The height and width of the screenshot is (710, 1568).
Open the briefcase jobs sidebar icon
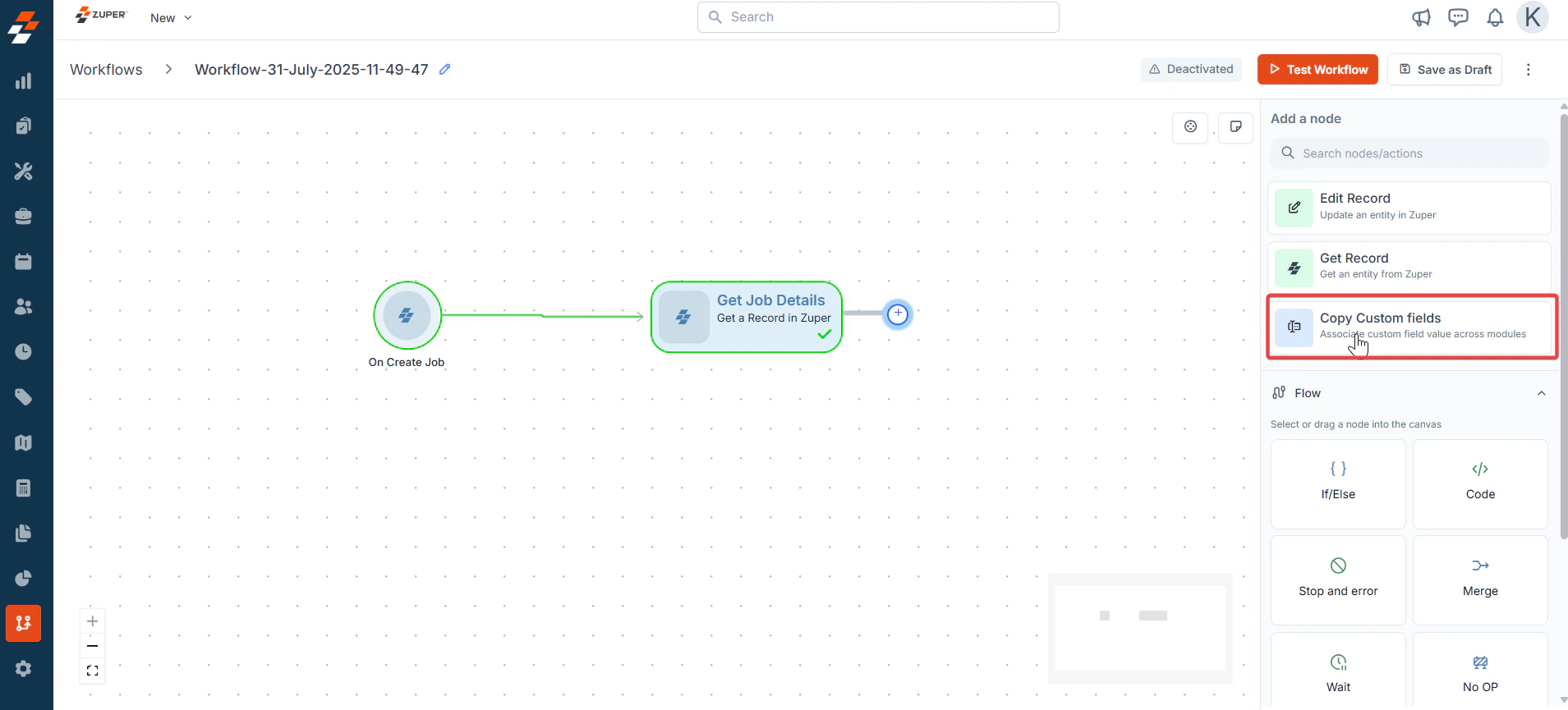click(24, 216)
